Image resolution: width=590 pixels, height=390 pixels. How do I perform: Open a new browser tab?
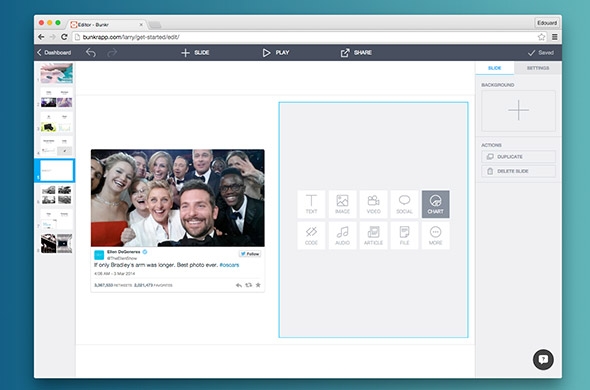(155, 25)
